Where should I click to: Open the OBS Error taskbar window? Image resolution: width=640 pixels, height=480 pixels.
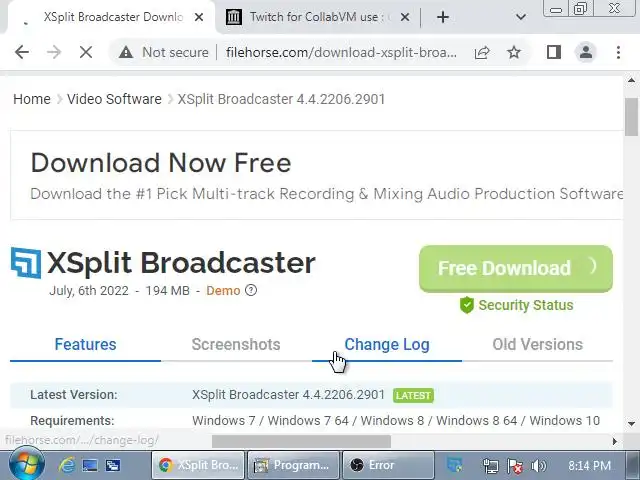click(388, 465)
